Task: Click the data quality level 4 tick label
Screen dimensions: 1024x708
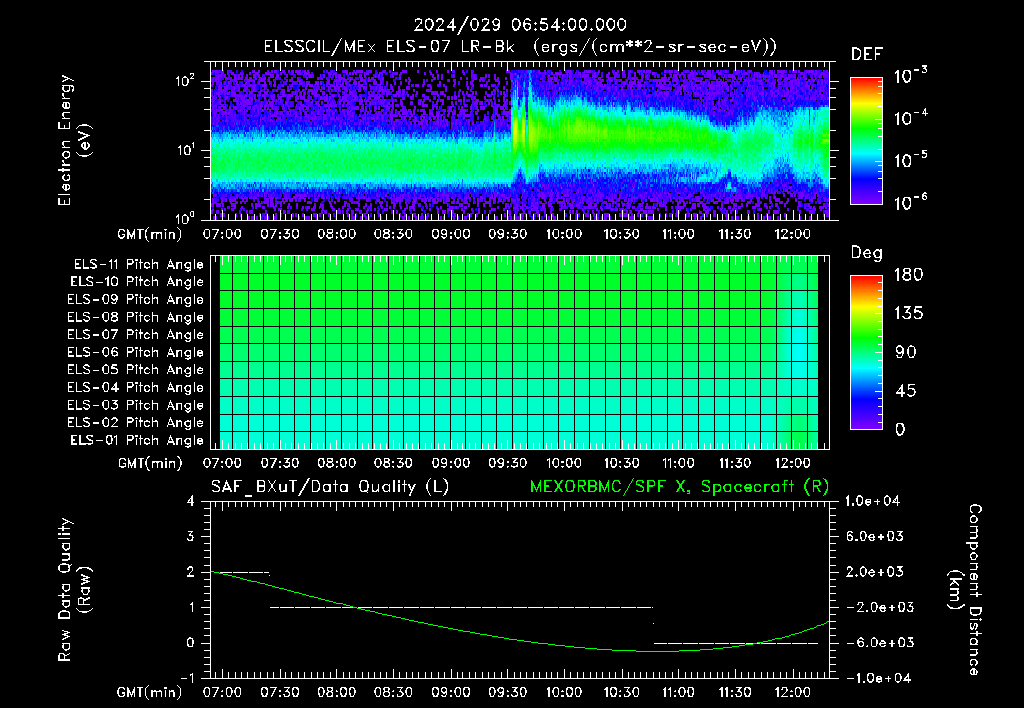Action: (191, 501)
